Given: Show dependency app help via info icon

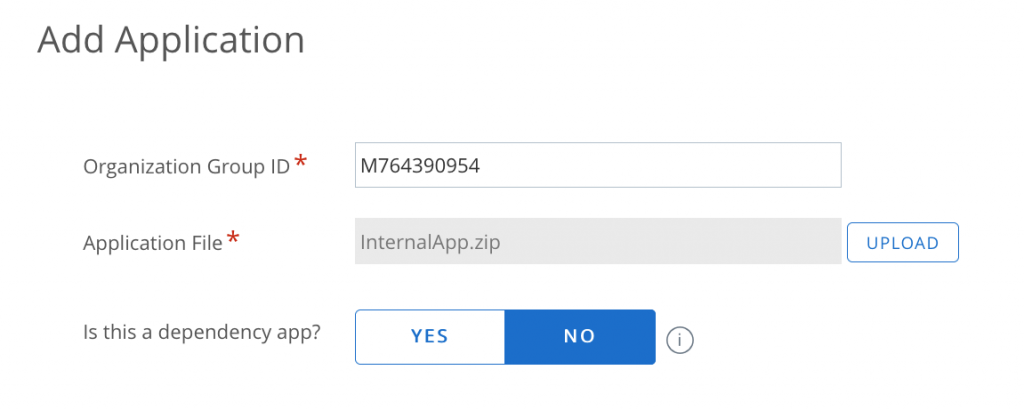Looking at the screenshot, I should pos(680,338).
